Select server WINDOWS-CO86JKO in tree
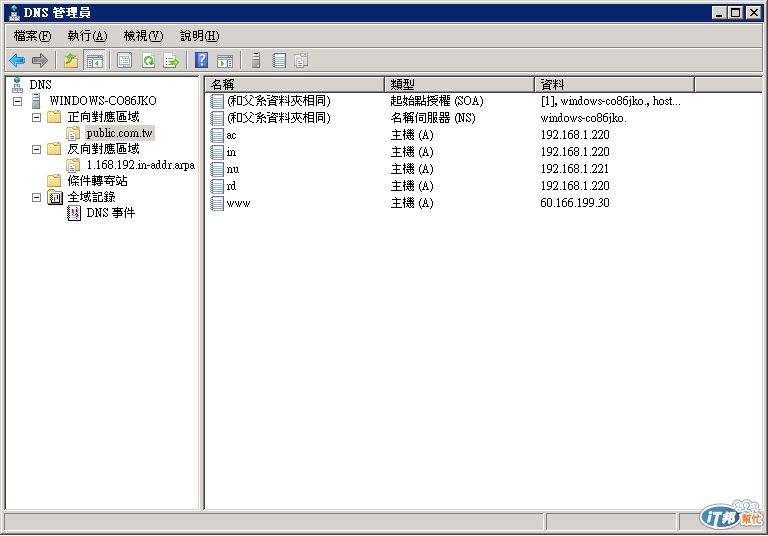 tap(103, 101)
